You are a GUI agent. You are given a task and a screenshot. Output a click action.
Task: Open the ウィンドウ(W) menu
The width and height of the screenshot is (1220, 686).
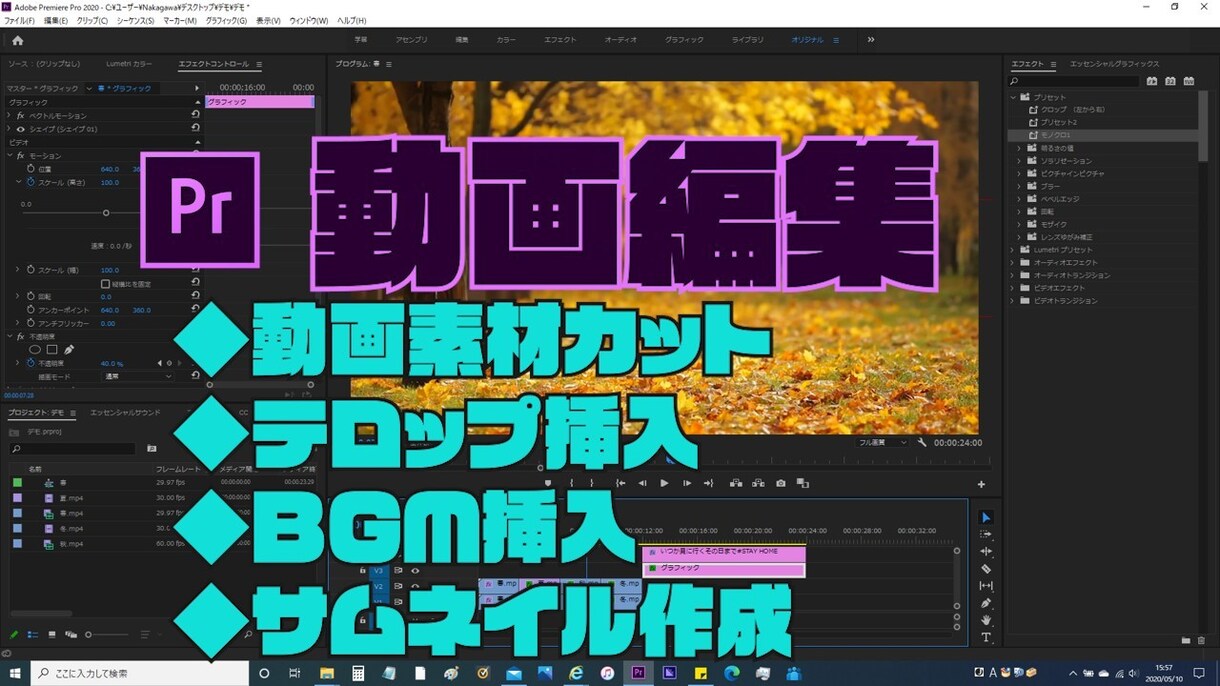pyautogui.click(x=308, y=20)
